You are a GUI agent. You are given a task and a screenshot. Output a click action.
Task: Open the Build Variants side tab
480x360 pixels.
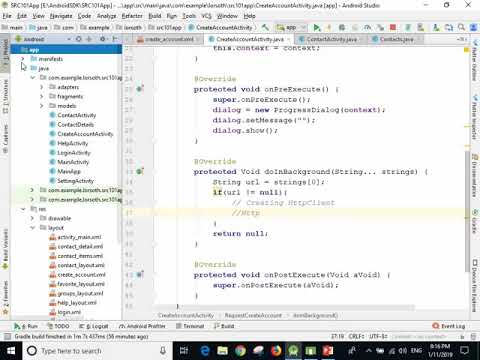[5, 248]
